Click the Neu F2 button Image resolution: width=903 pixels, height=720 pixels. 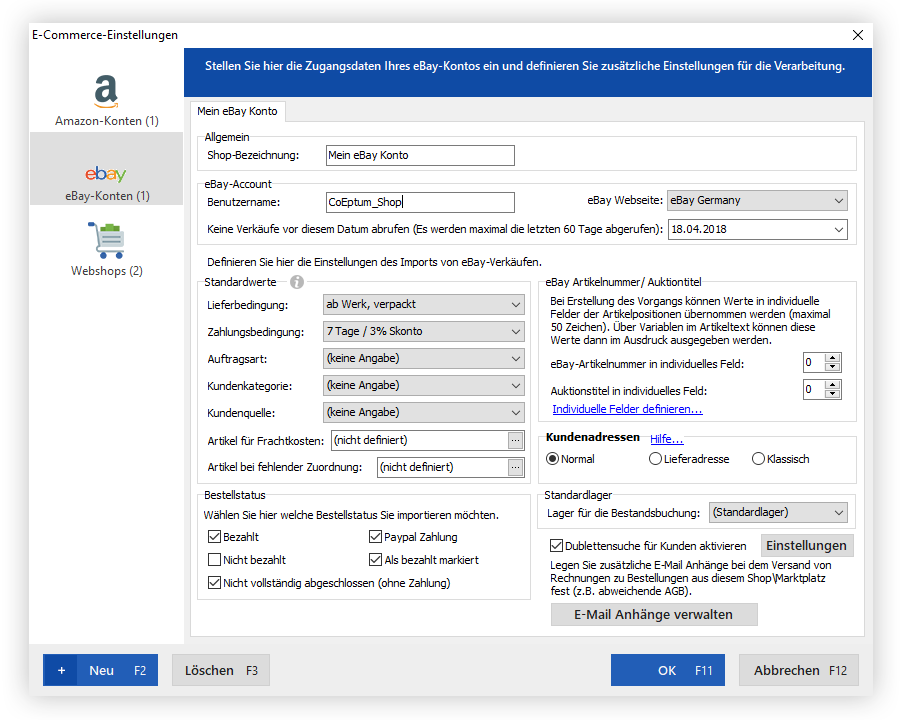point(100,670)
